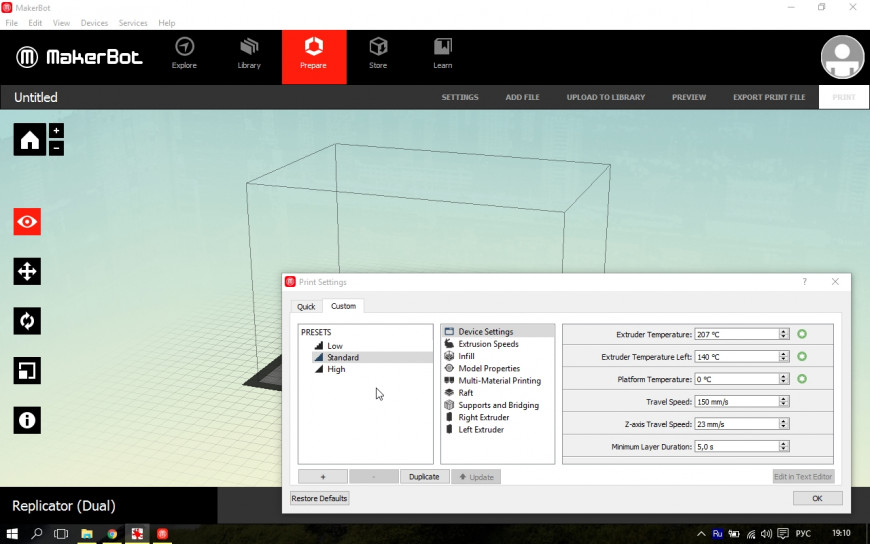Open the Edit menu
Screen dimensions: 870x544
tap(35, 23)
